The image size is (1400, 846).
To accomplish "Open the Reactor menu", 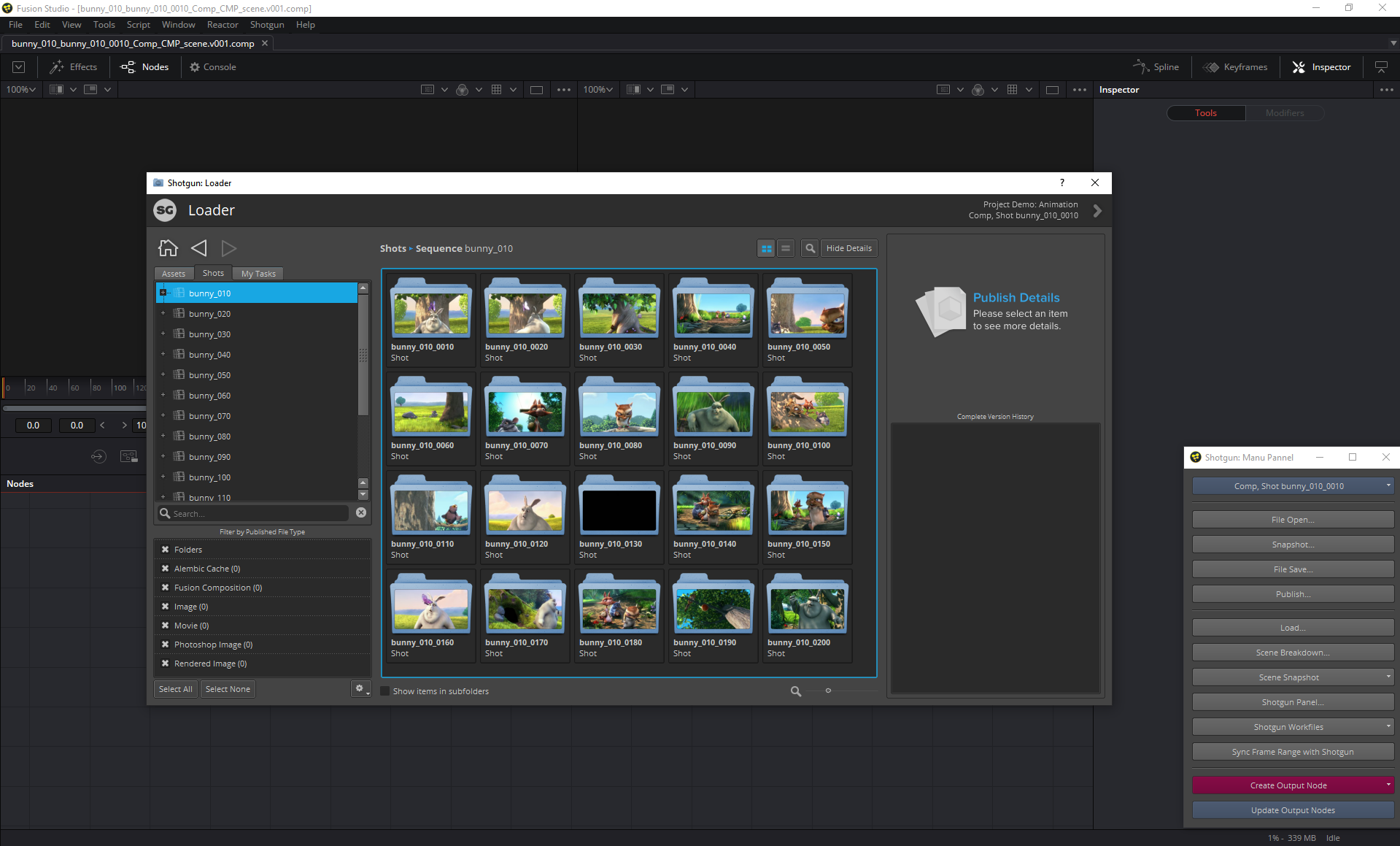I will pos(223,25).
